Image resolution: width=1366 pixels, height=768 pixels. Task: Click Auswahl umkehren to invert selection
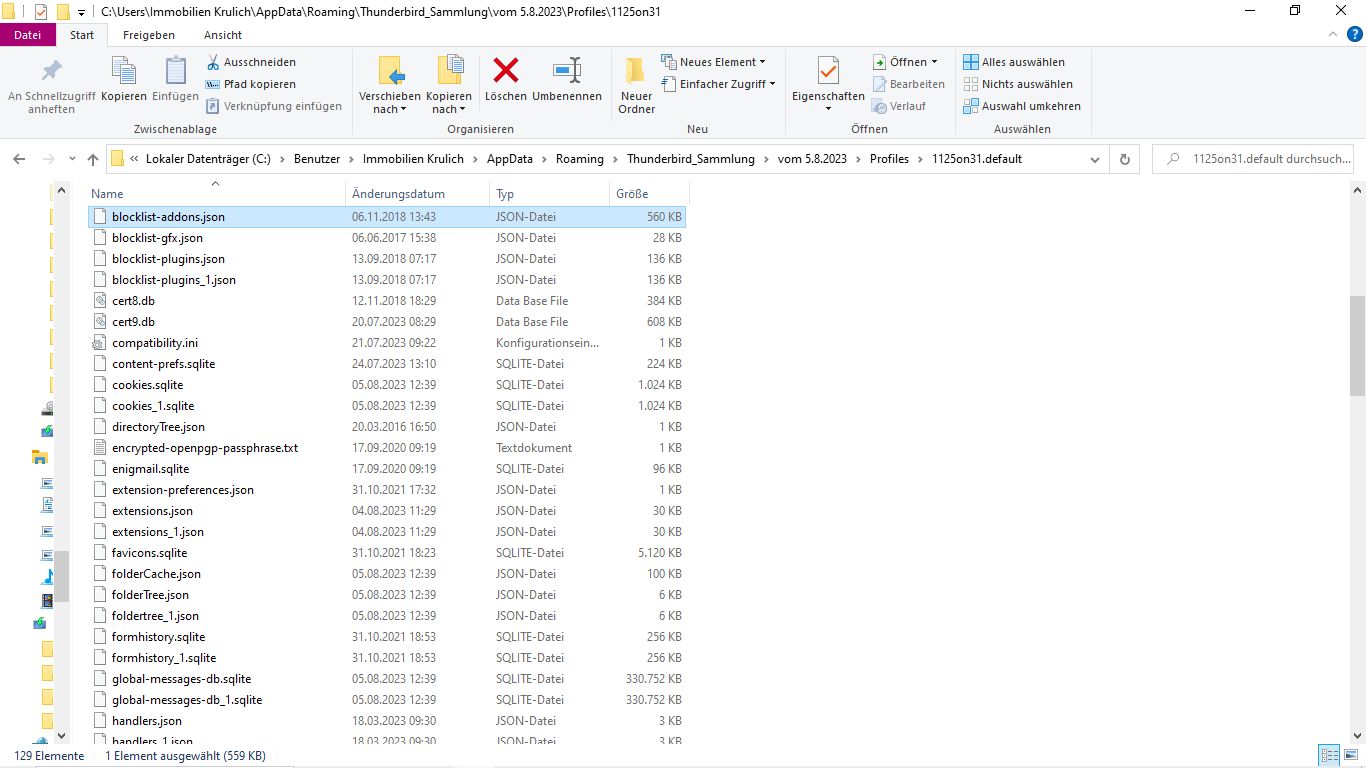[1021, 106]
